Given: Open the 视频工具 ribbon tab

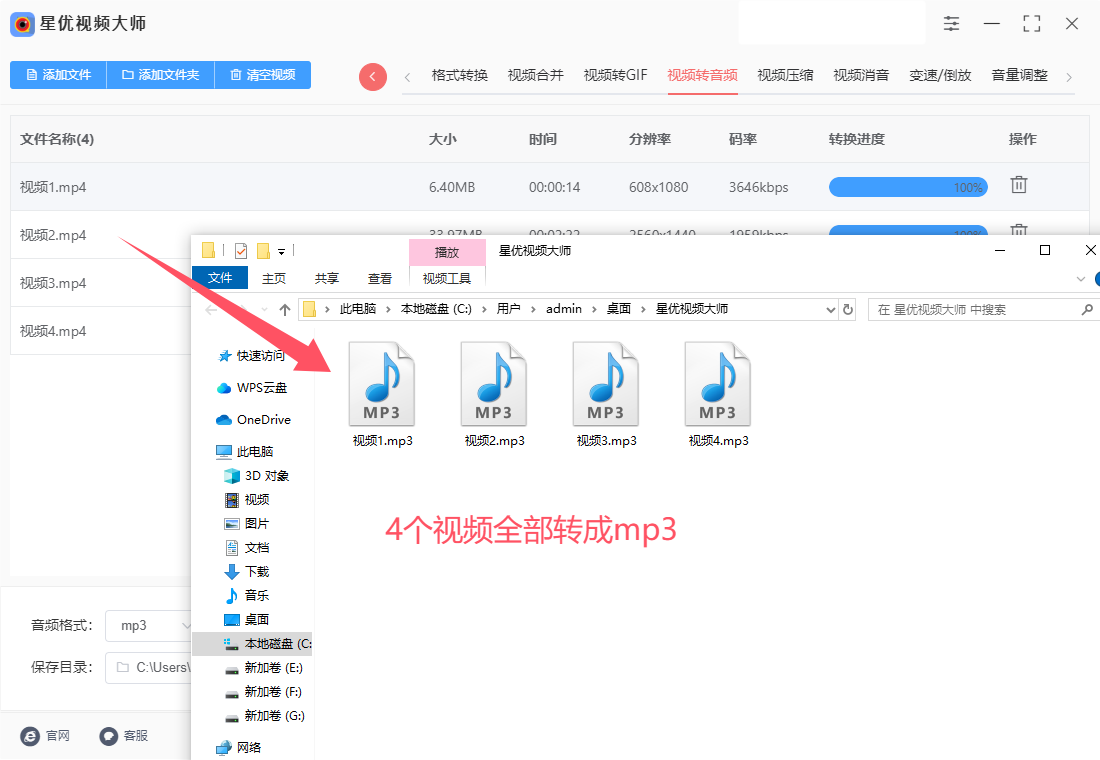Looking at the screenshot, I should pos(447,279).
